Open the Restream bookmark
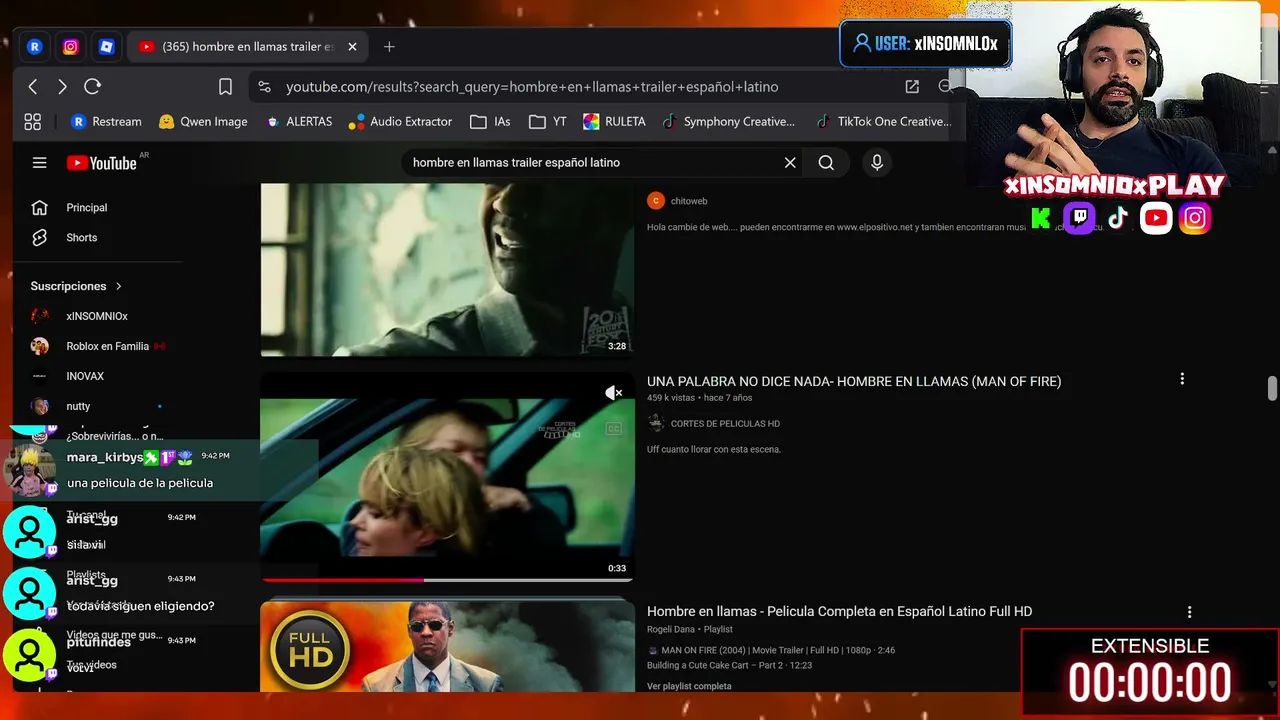Screen dimensions: 1280x720 click(x=106, y=122)
